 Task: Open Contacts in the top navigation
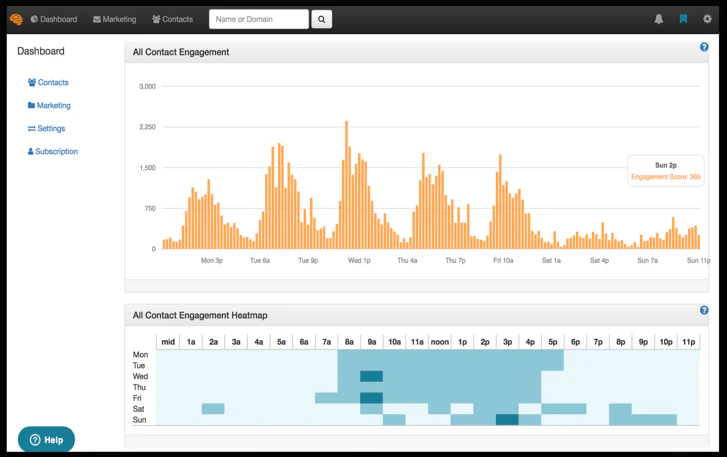[173, 19]
